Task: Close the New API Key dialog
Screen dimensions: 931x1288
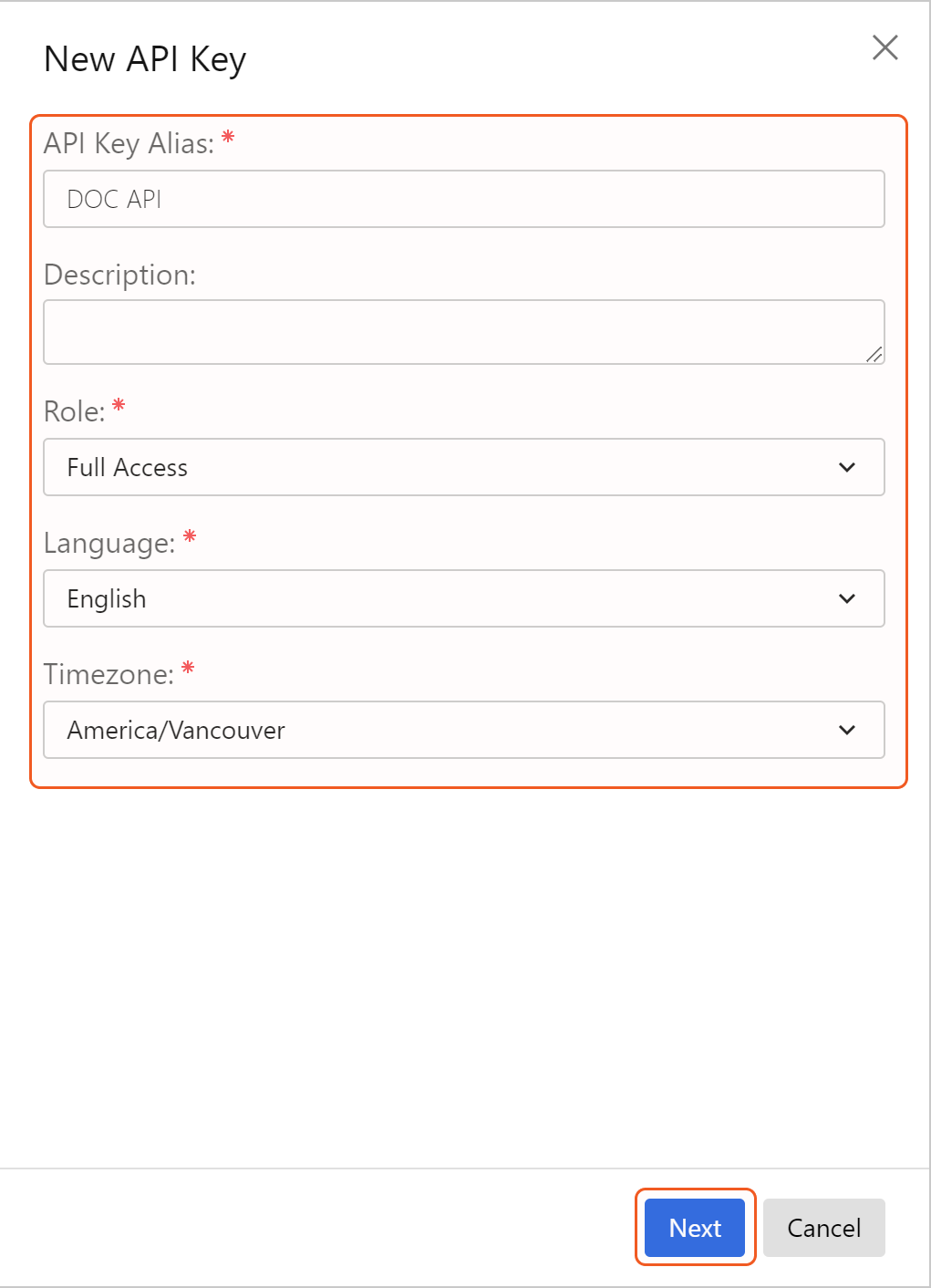Action: click(x=884, y=47)
